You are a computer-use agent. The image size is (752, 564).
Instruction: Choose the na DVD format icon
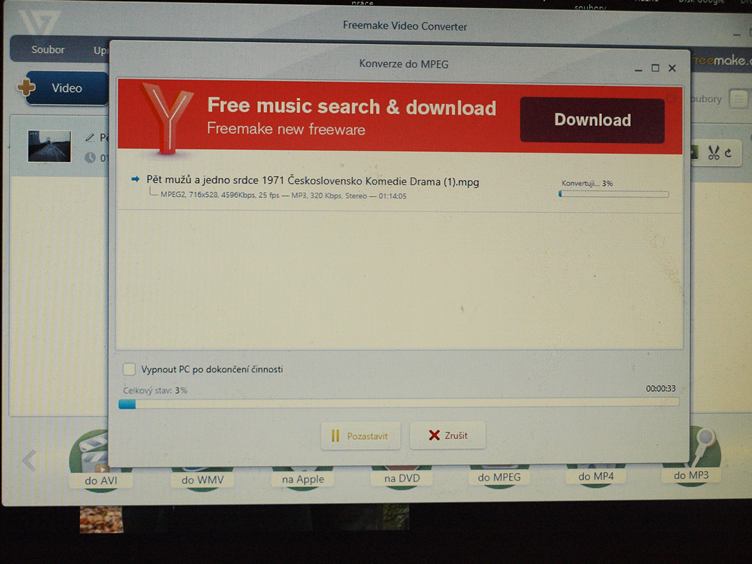click(x=401, y=472)
